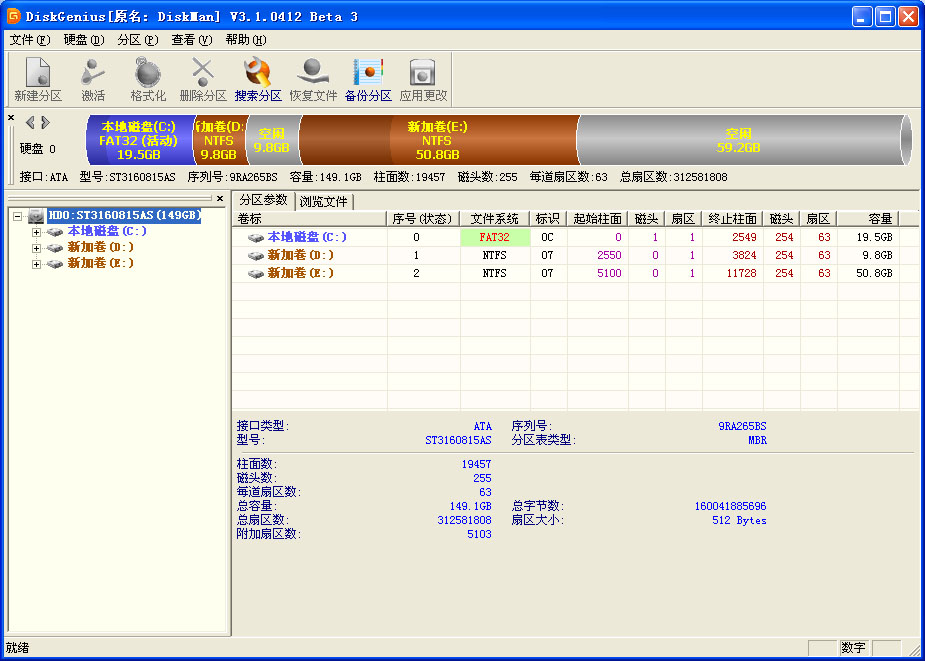Viewport: 925px width, 661px height.
Task: Click the 标识 column header
Action: (548, 219)
